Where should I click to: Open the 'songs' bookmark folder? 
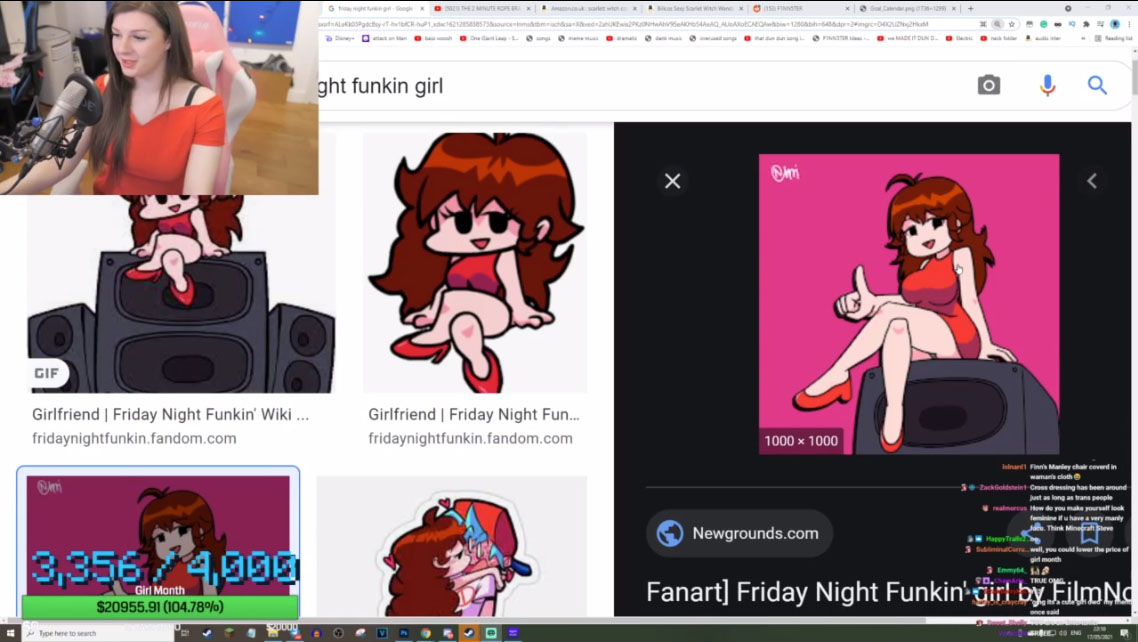click(x=539, y=38)
